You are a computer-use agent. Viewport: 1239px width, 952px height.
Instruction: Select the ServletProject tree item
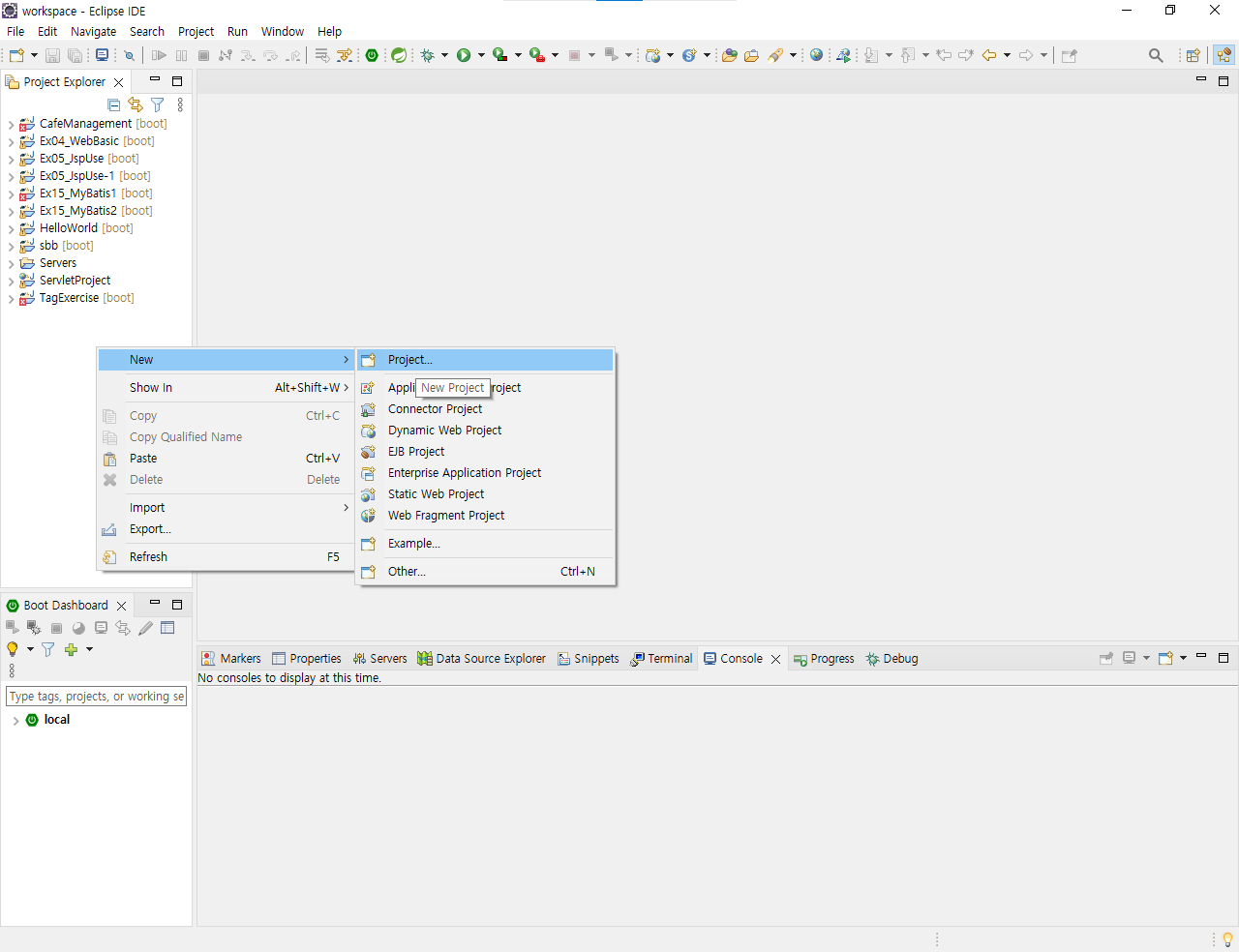click(75, 281)
